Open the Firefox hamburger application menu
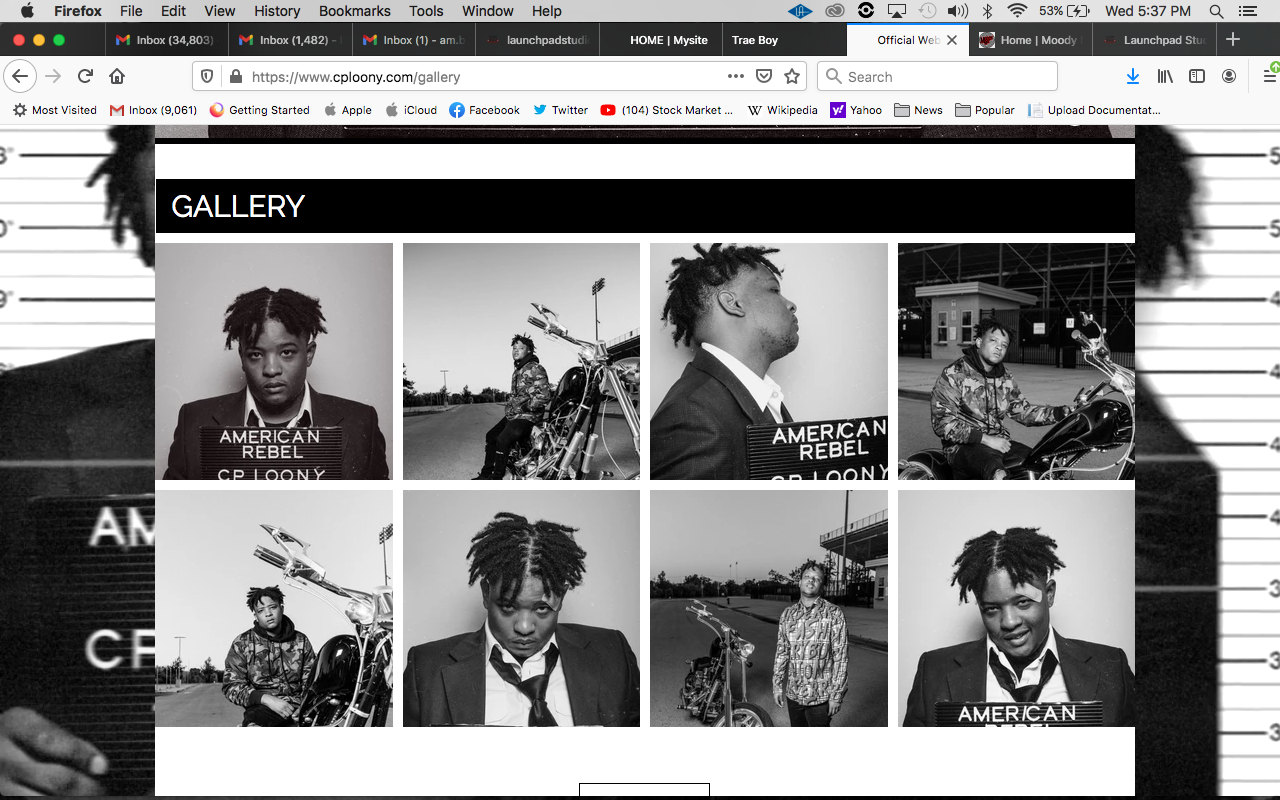Screen dimensions: 1280x800 click(x=1269, y=76)
